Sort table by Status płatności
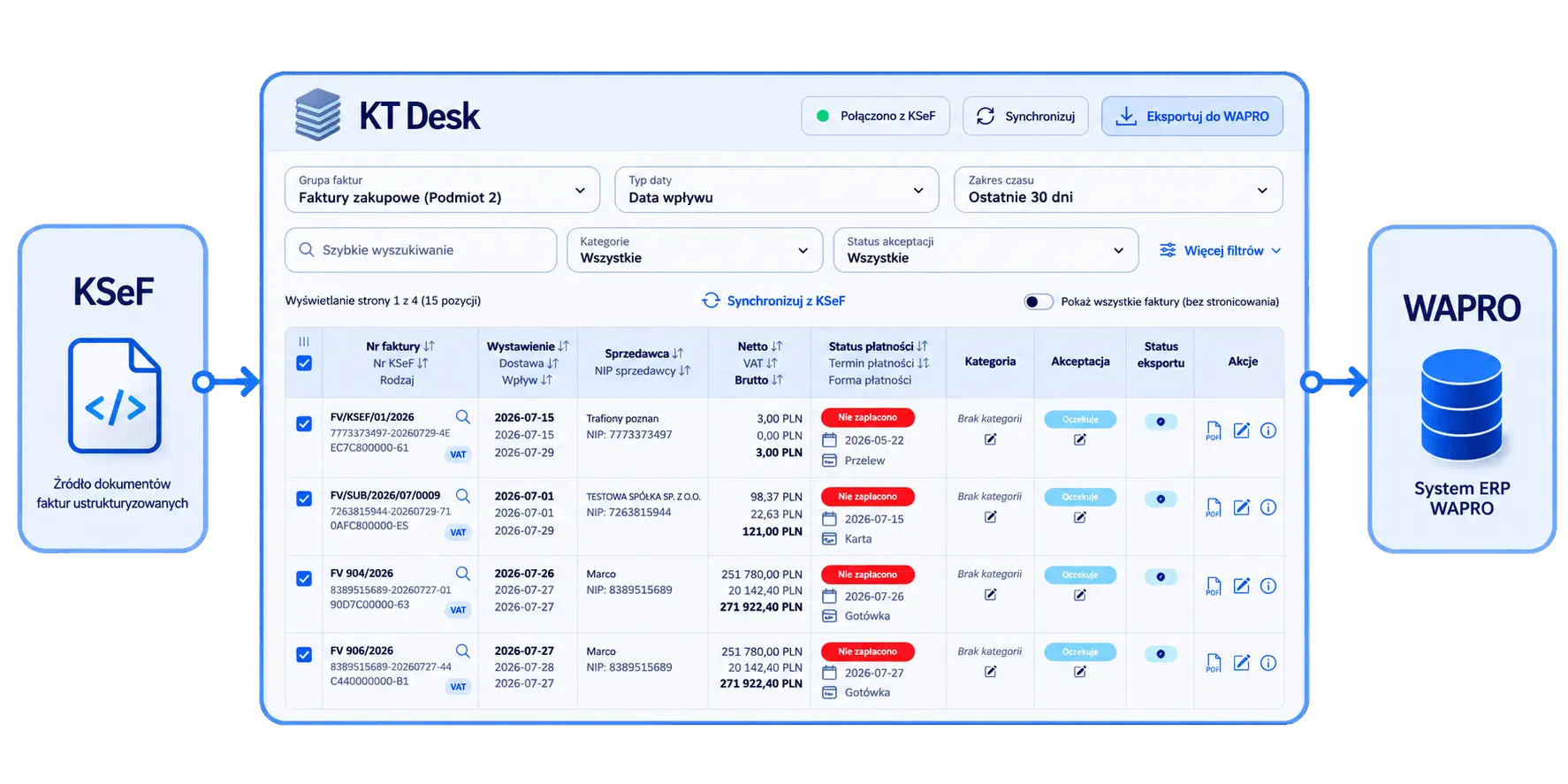This screenshot has height=784, width=1568. (x=878, y=346)
